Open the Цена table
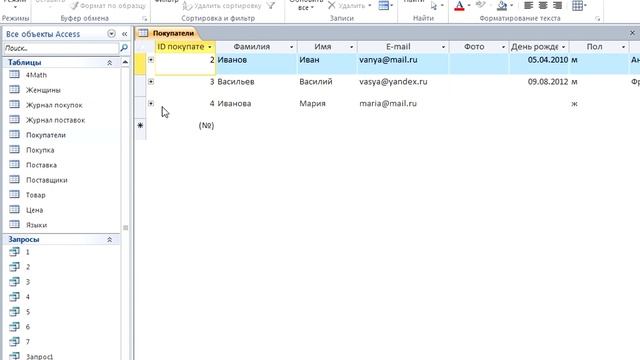This screenshot has height=360, width=640. coord(34,210)
